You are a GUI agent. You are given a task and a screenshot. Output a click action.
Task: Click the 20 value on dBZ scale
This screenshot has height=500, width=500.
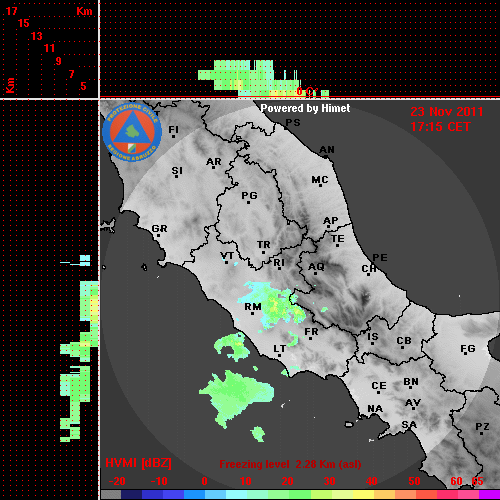pyautogui.click(x=287, y=481)
